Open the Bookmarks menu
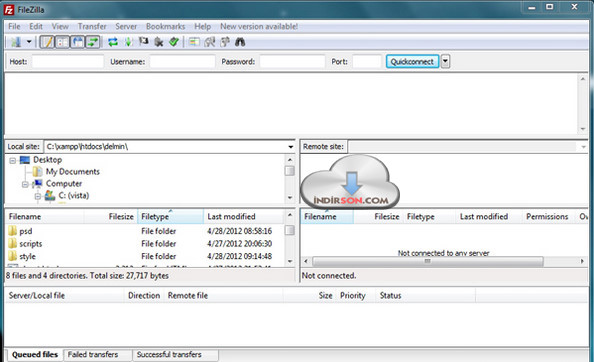The width and height of the screenshot is (594, 362). pyautogui.click(x=166, y=27)
